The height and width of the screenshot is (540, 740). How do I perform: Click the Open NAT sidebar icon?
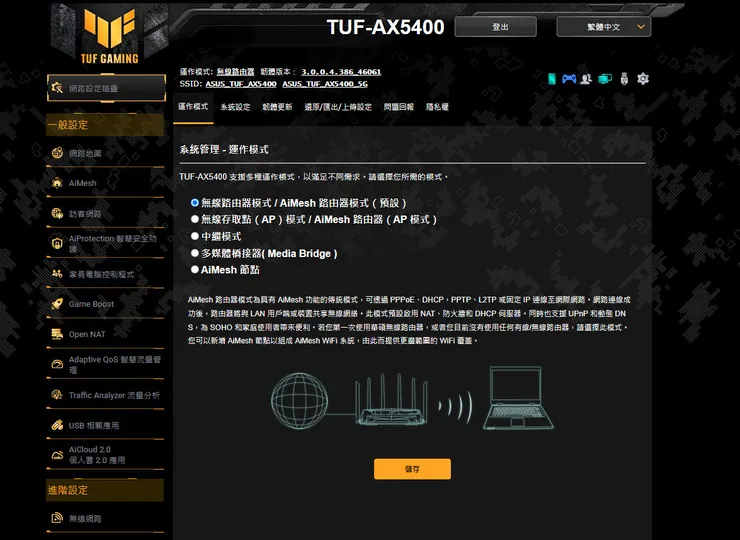point(57,334)
